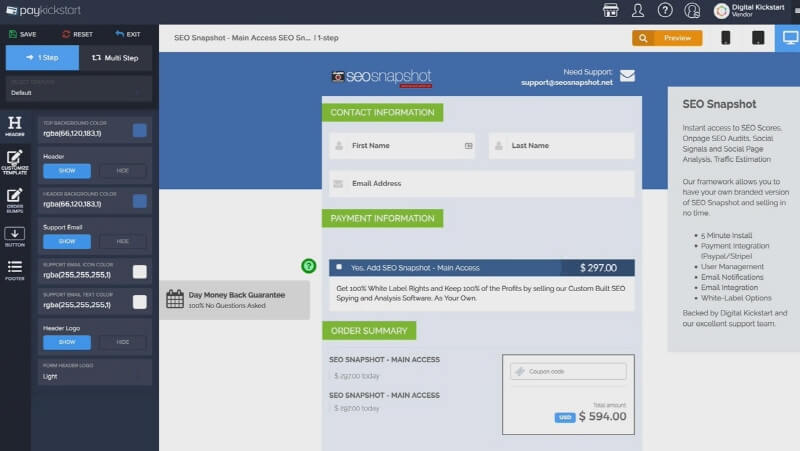Click the First Name autofill icon
This screenshot has height=451, width=800.
468,146
